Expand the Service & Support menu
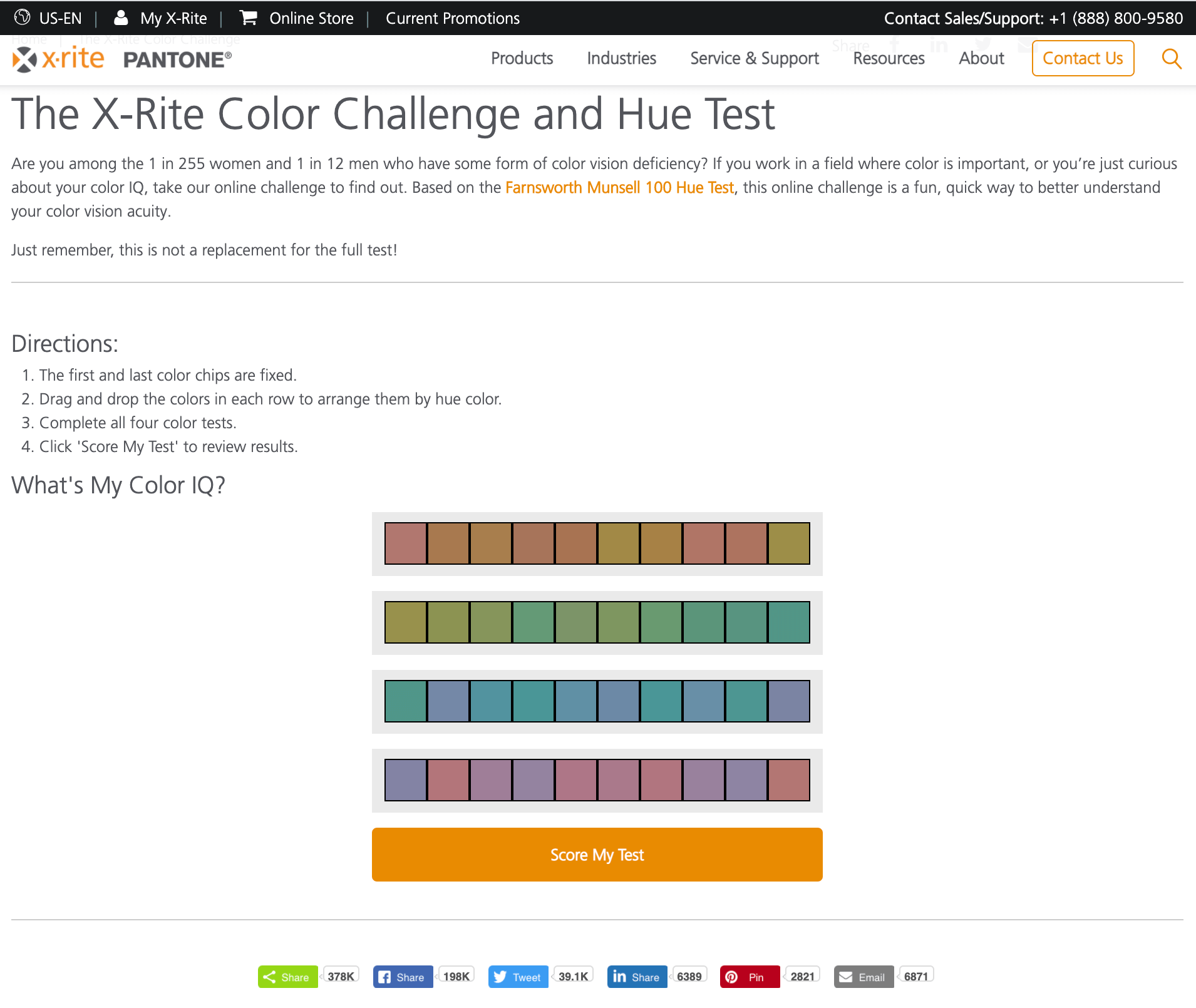Screen dimensions: 1196x1008 [x=755, y=58]
